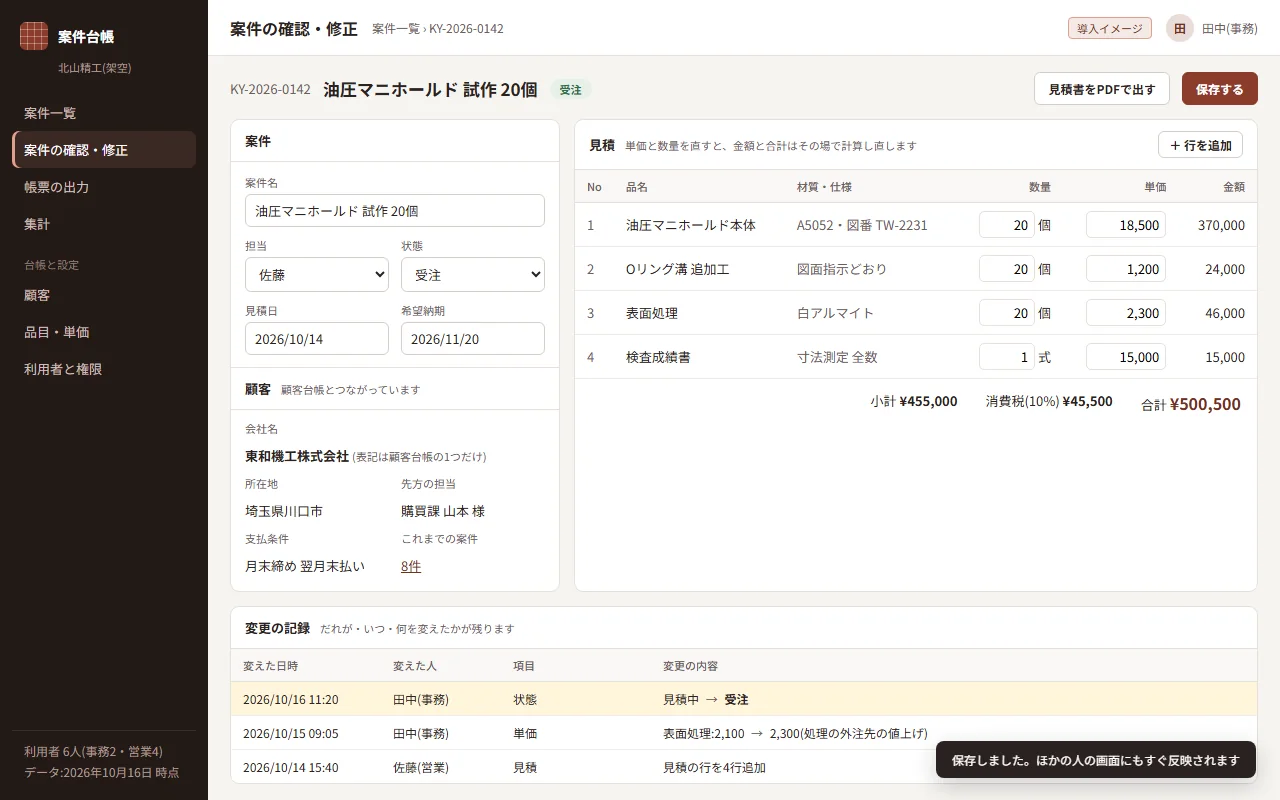Open the 状態 dropdown showing 受注
This screenshot has height=800, width=1280.
coord(473,274)
